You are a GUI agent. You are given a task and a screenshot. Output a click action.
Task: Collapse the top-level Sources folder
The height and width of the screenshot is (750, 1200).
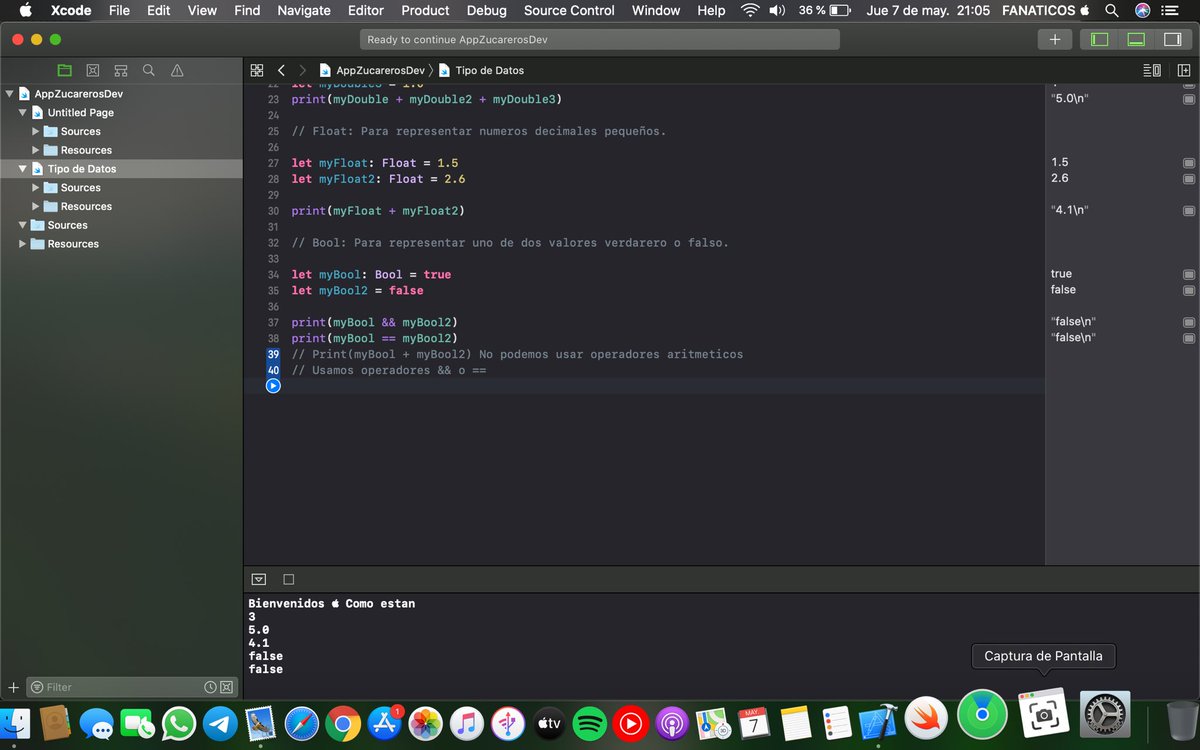tap(23, 225)
